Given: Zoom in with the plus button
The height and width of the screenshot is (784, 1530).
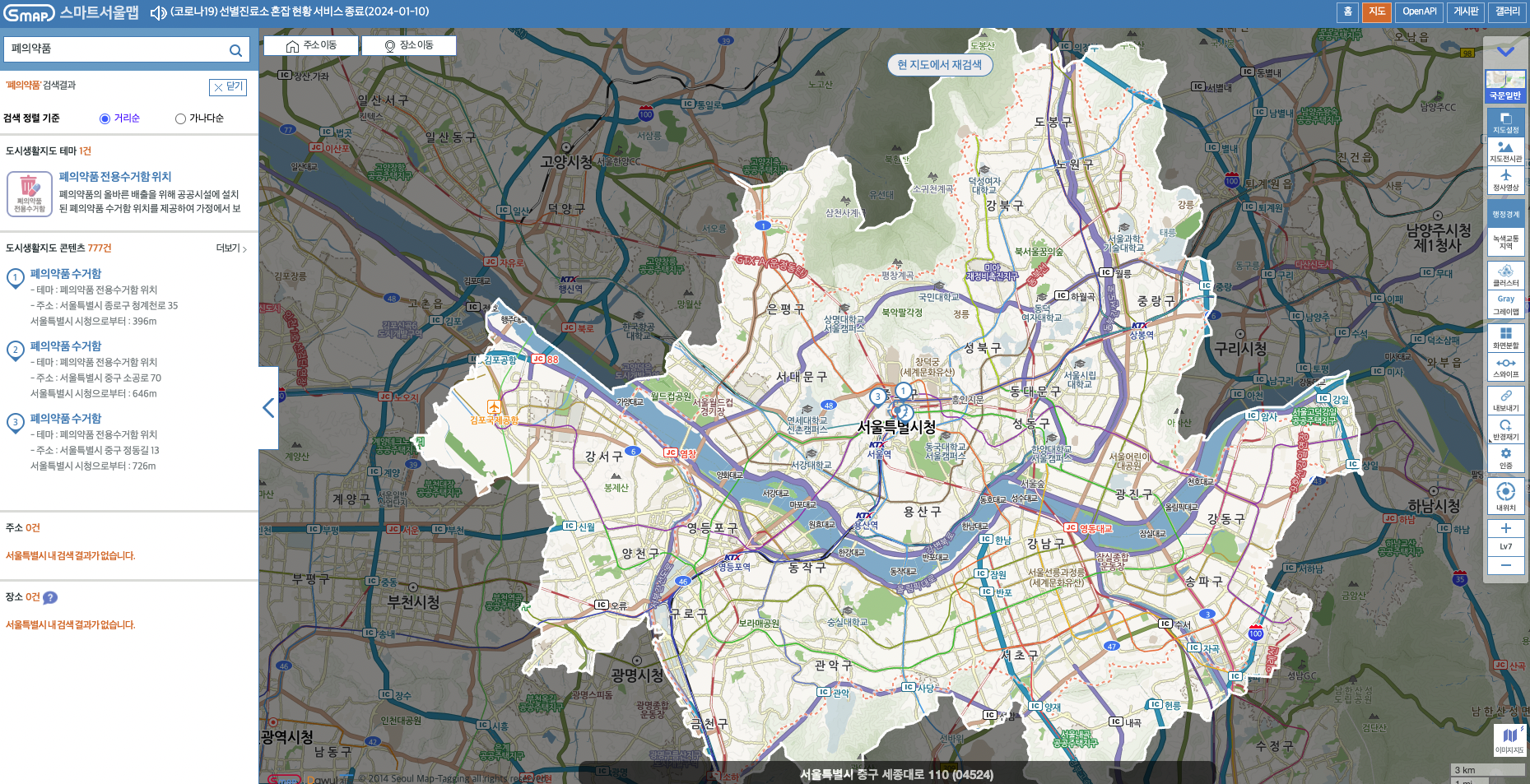Looking at the screenshot, I should (x=1505, y=528).
